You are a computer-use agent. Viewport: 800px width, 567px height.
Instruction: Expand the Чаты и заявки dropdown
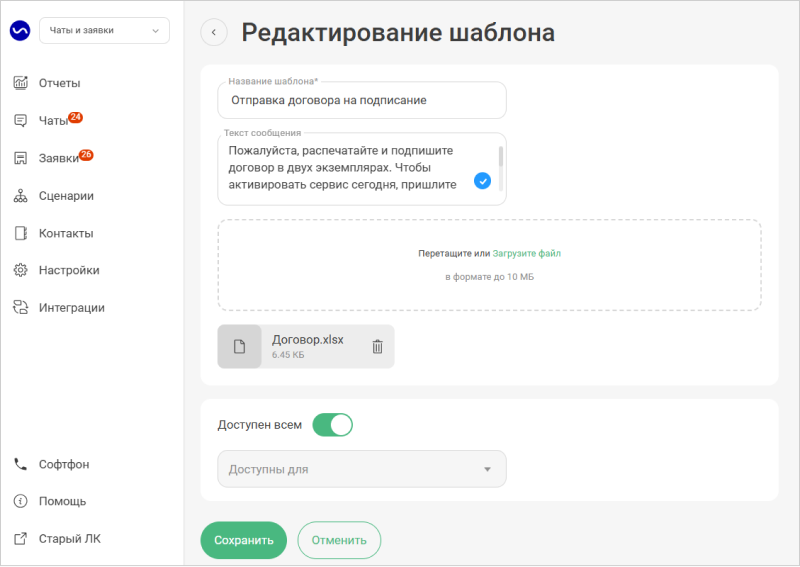[104, 31]
